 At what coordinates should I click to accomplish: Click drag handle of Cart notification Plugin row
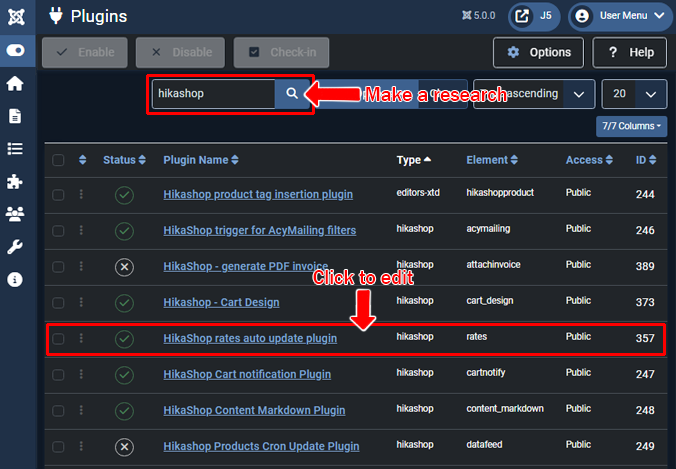pyautogui.click(x=81, y=374)
